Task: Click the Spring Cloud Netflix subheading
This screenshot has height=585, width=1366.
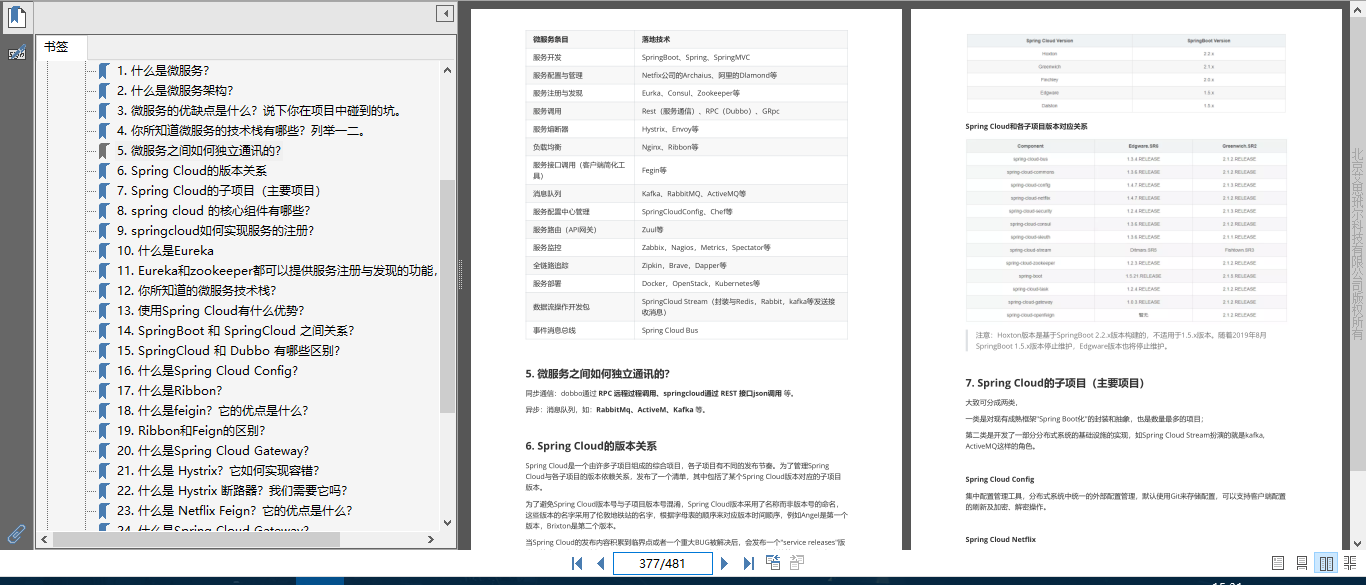Action: coord(1000,539)
